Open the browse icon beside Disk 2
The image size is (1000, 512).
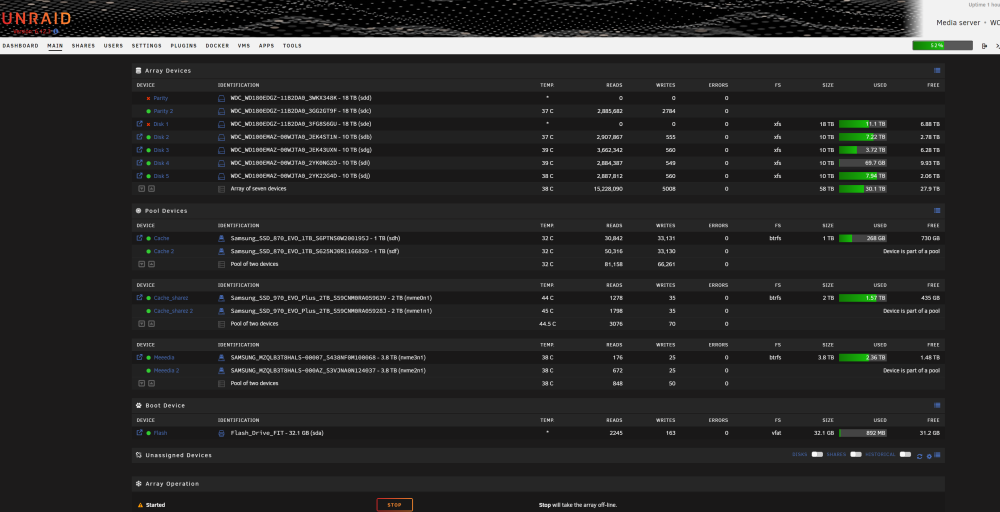[140, 137]
